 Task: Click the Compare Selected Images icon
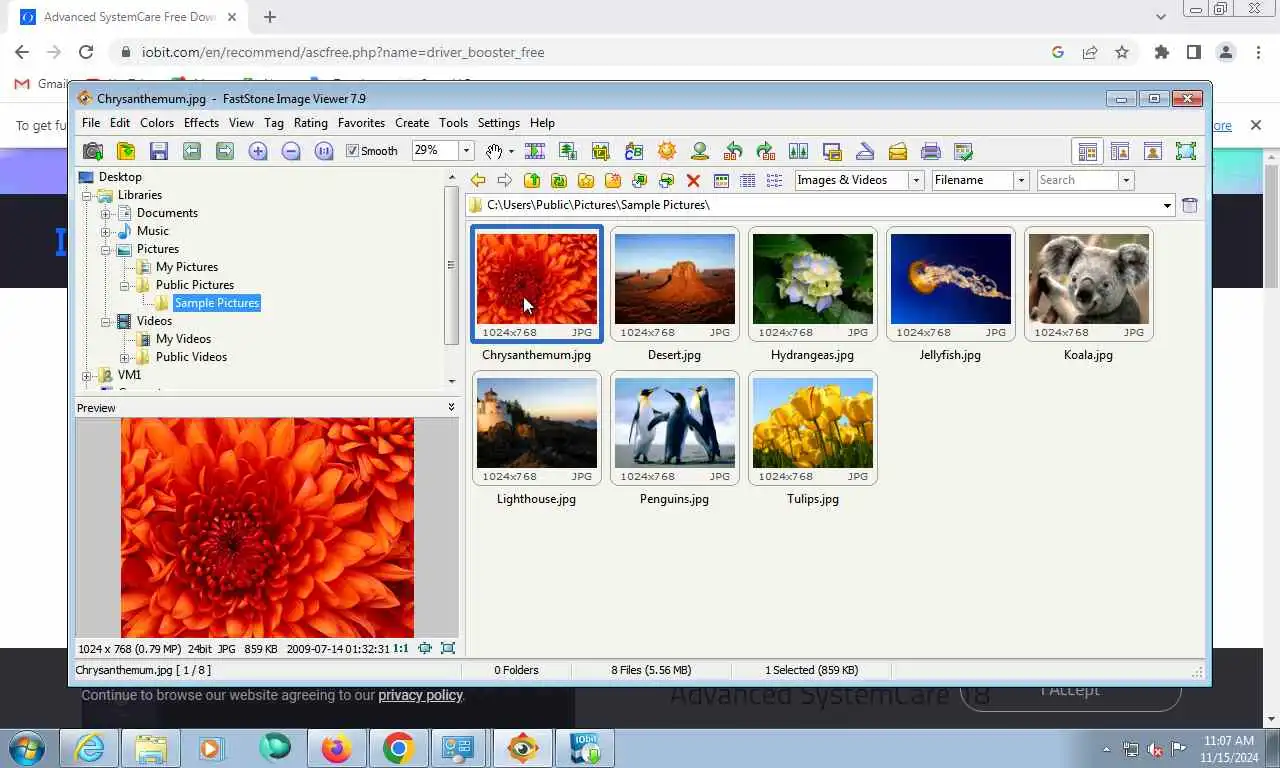[x=799, y=151]
